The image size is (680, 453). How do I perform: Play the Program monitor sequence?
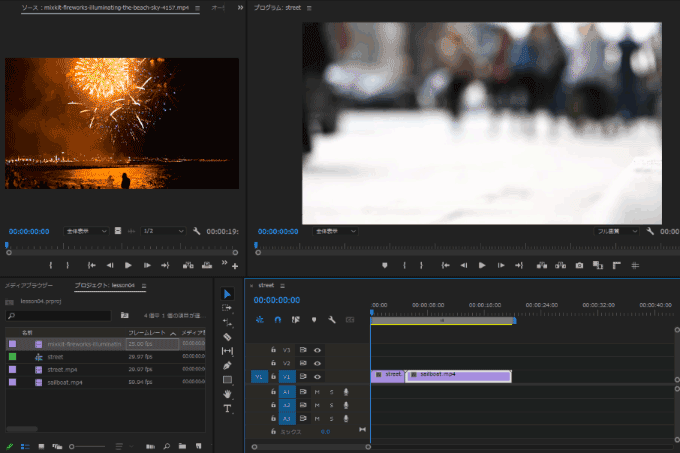coord(482,265)
